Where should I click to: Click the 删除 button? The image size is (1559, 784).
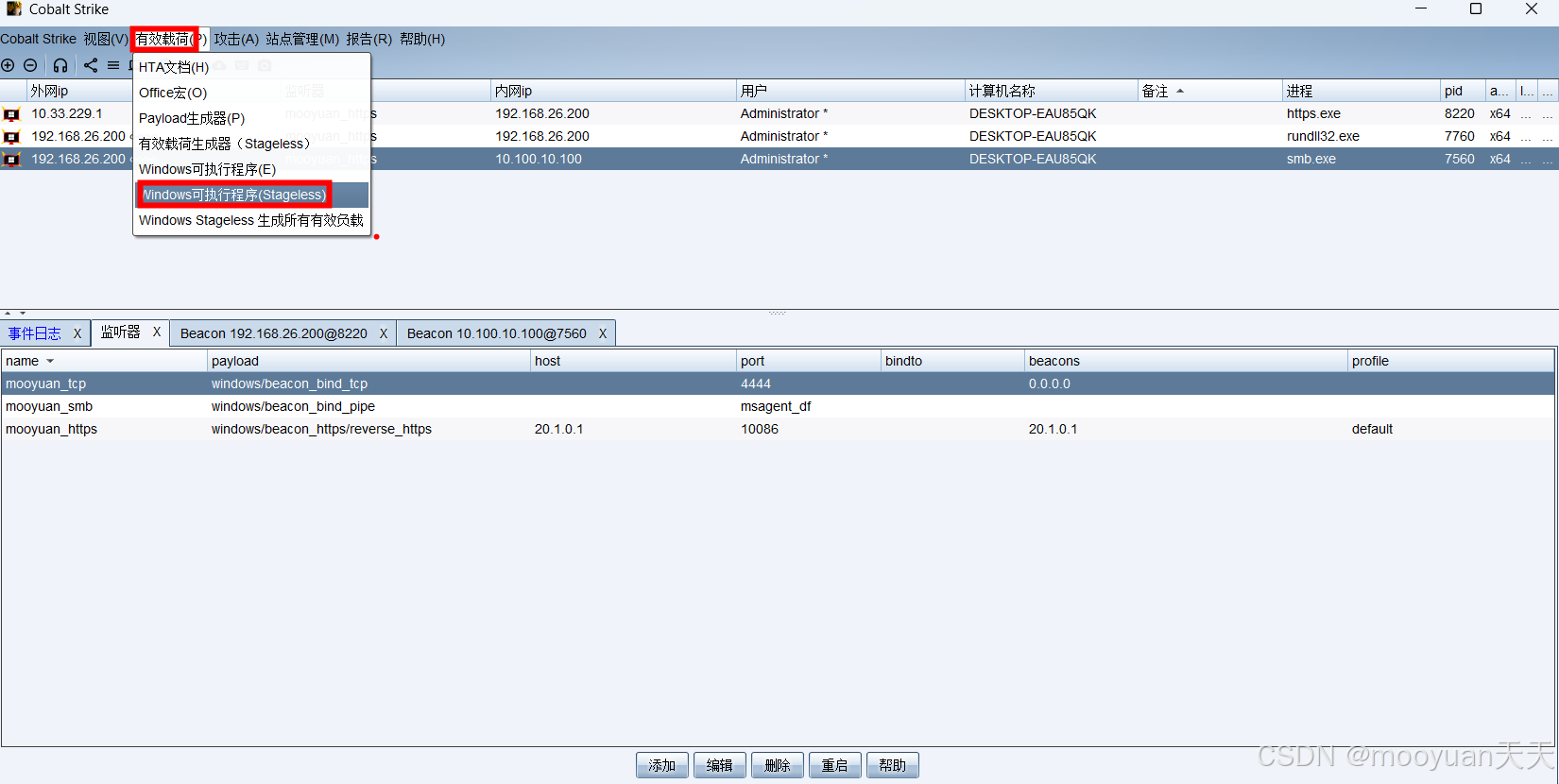[778, 765]
